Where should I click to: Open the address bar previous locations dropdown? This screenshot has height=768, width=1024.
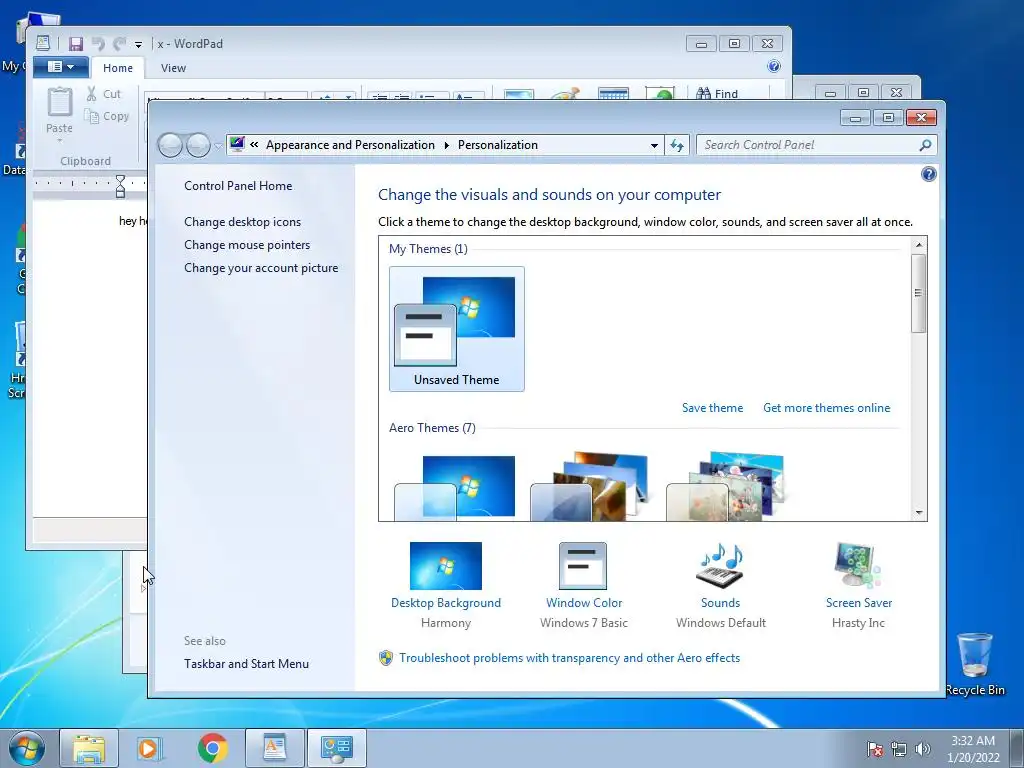pyautogui.click(x=654, y=146)
